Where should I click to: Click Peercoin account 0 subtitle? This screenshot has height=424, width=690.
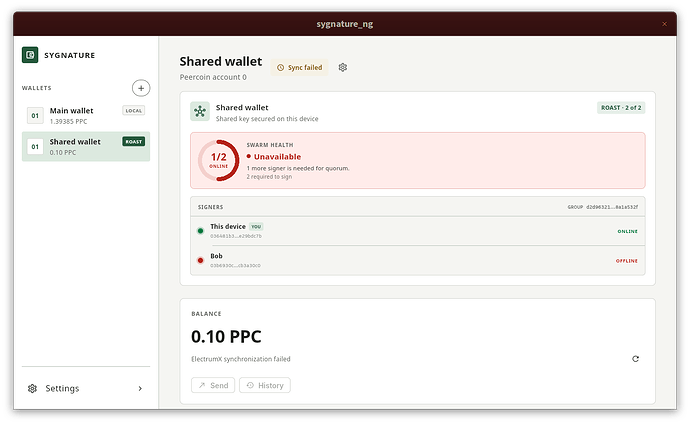coord(213,77)
